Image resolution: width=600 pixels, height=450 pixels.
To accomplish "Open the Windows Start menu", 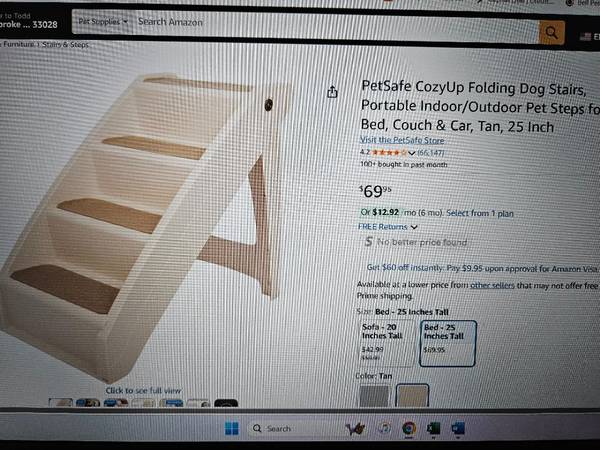I will coord(233,428).
